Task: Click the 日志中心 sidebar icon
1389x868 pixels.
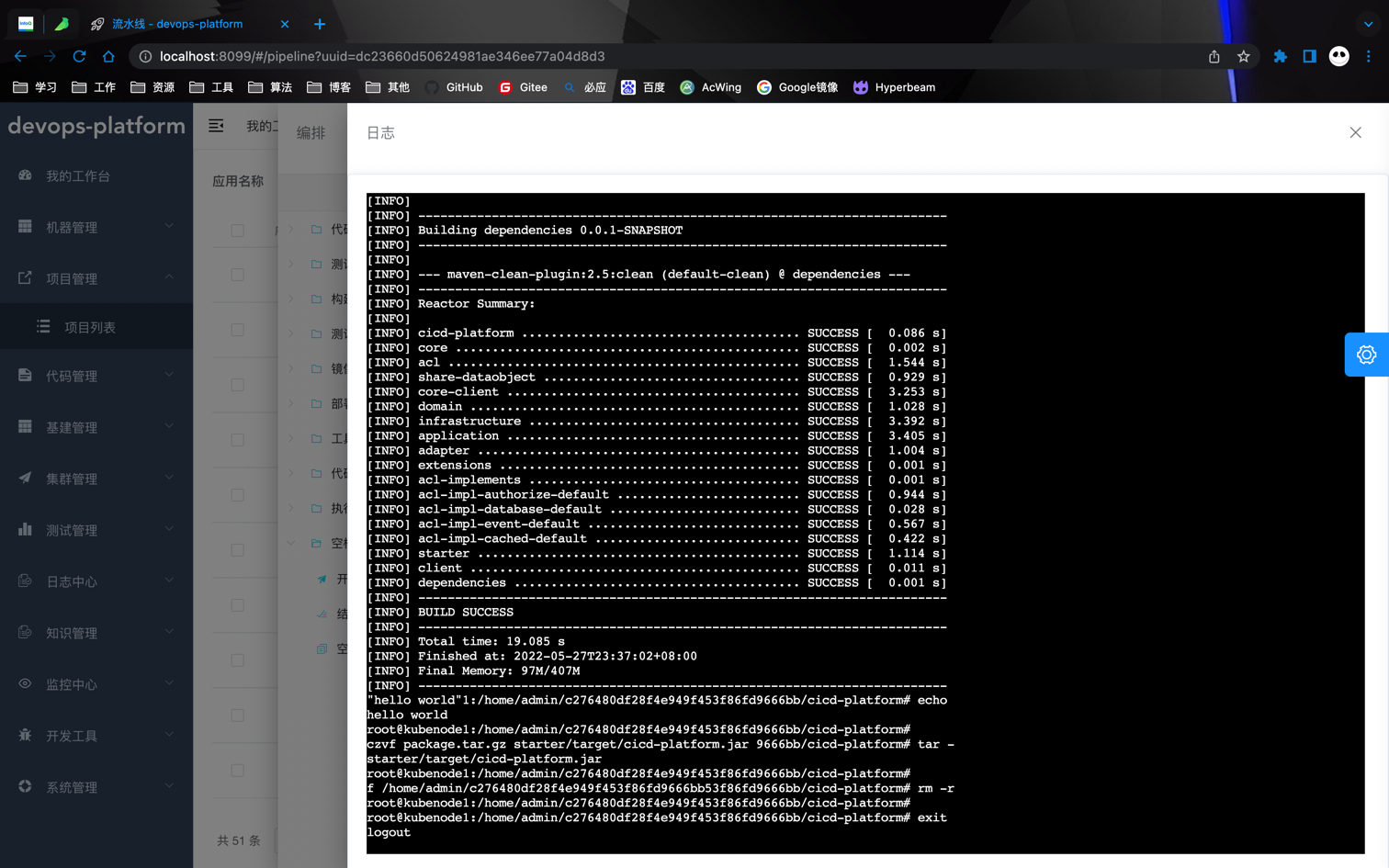Action: (x=25, y=581)
